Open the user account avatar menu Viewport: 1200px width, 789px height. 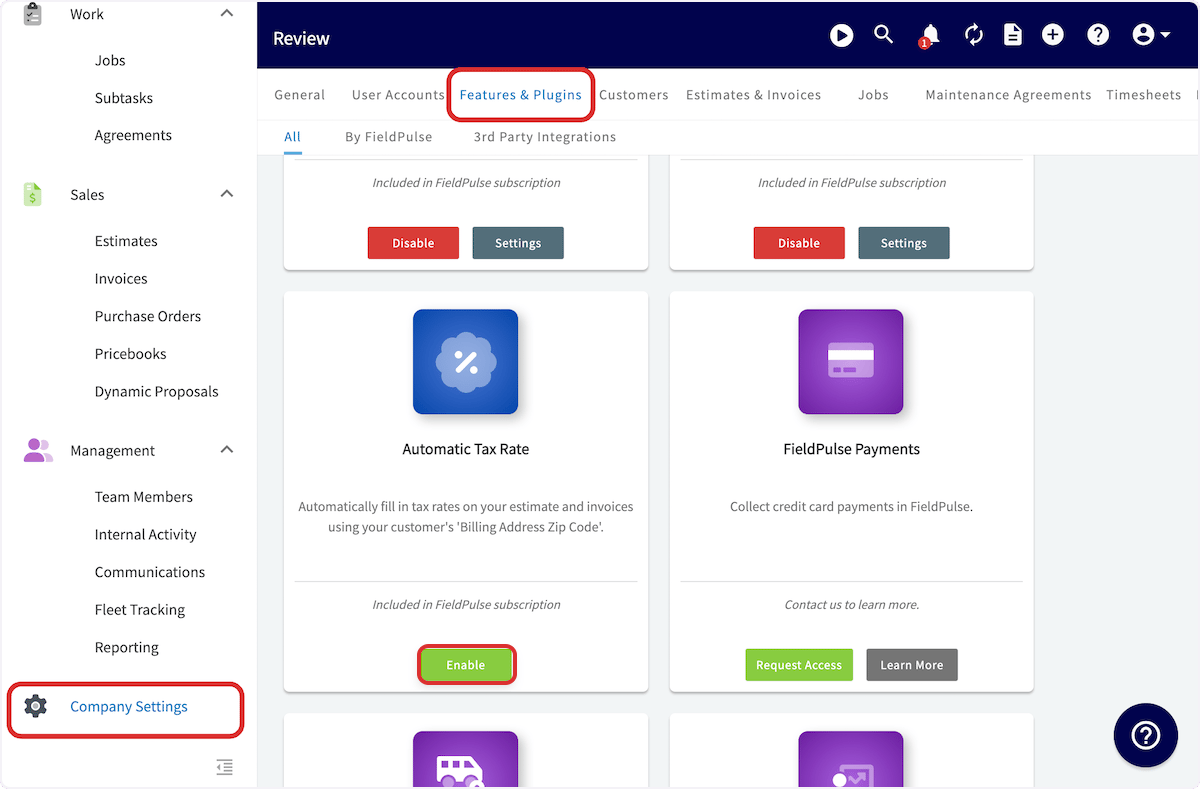coord(1151,36)
